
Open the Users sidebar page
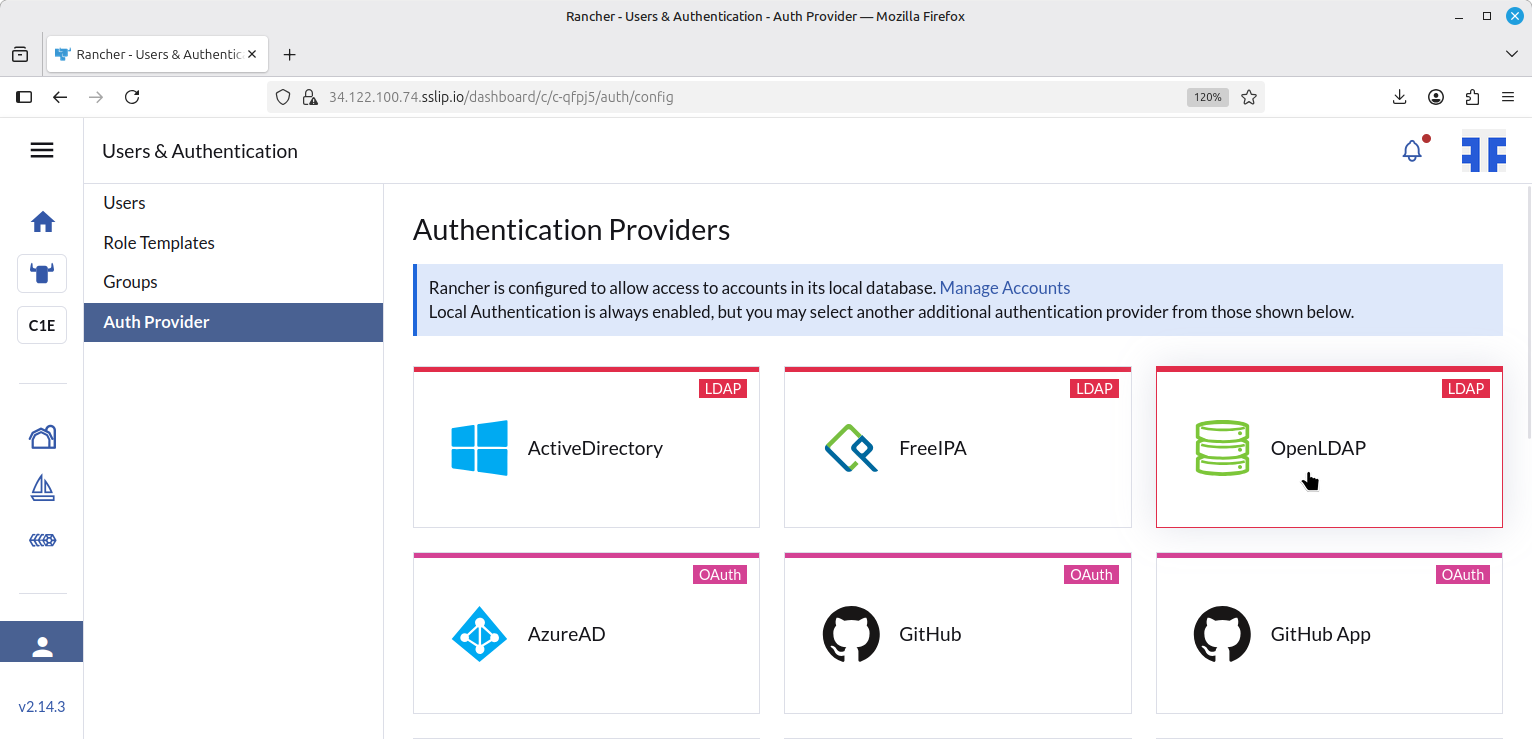coord(233,203)
